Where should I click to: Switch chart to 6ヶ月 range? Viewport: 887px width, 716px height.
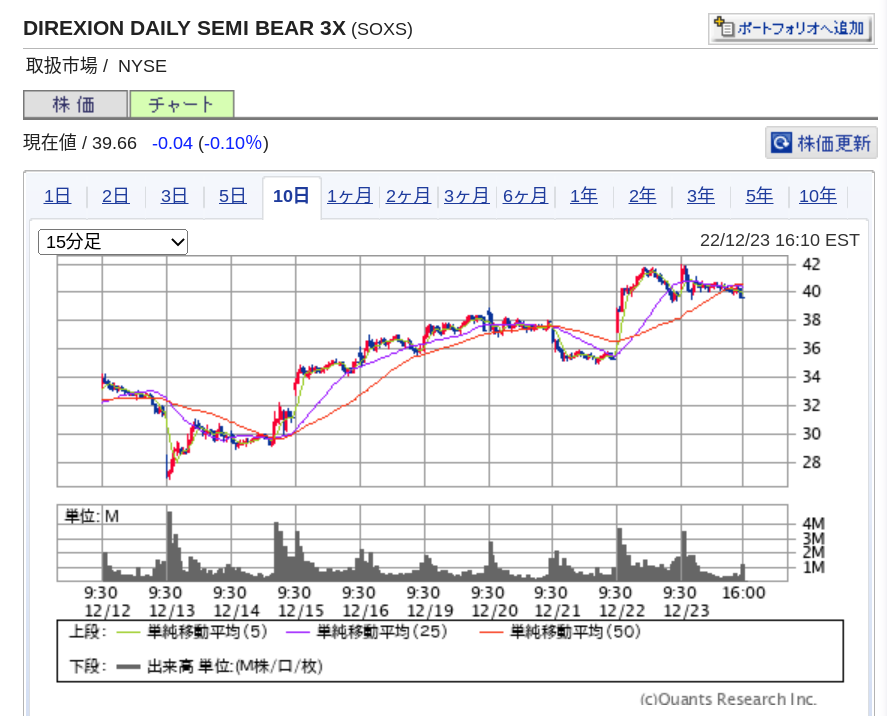click(x=525, y=196)
